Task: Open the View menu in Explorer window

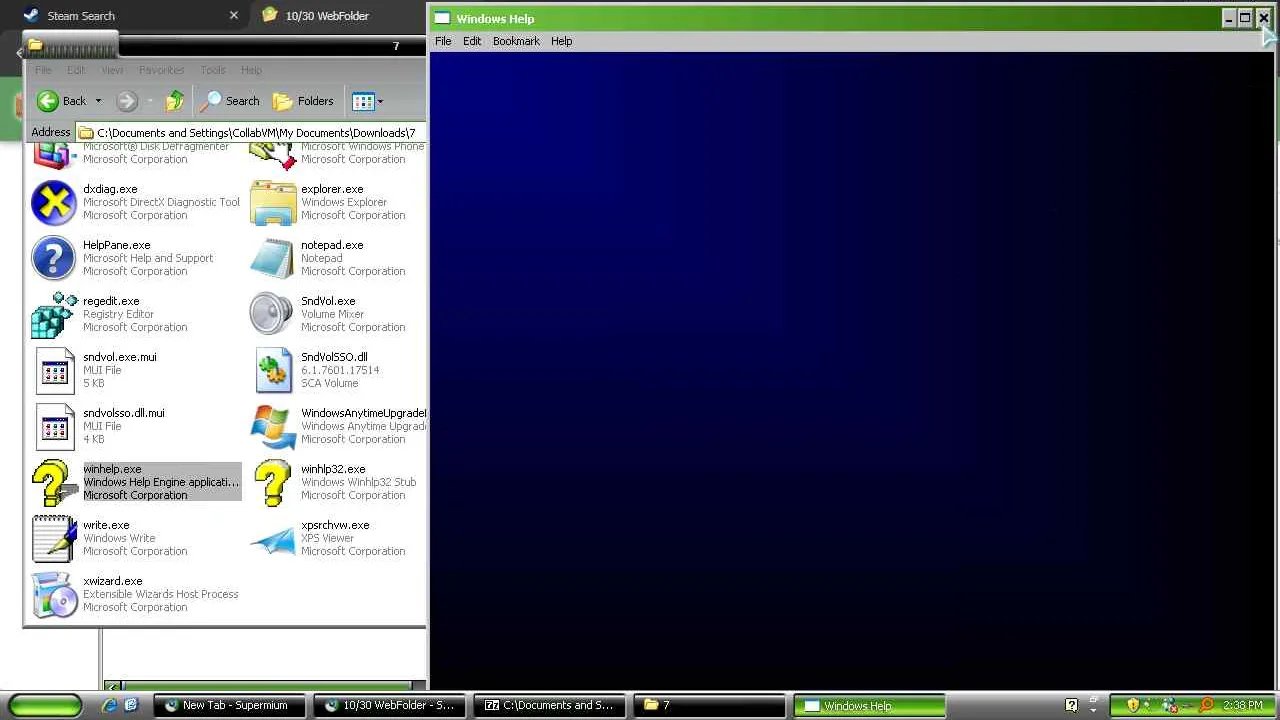Action: pos(112,70)
